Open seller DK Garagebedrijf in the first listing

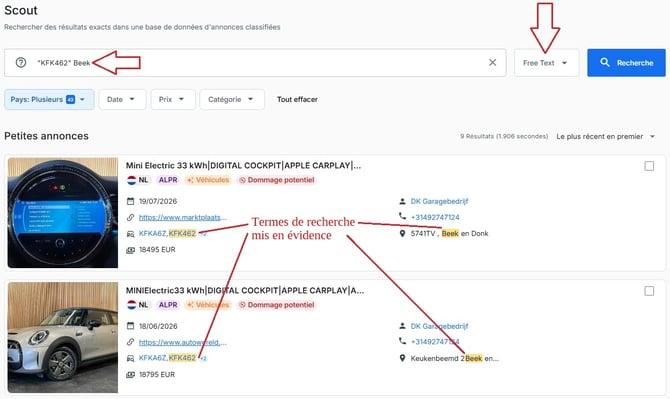(x=439, y=201)
